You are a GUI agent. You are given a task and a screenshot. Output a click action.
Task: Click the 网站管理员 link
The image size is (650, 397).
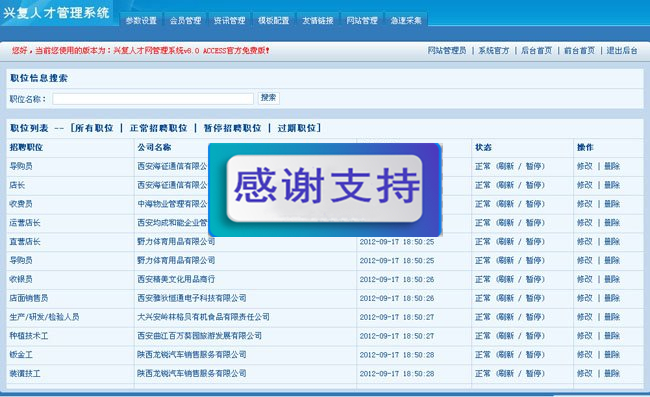[447, 51]
